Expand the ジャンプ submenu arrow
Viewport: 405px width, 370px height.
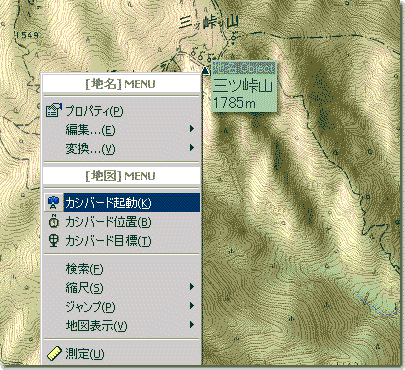(192, 306)
